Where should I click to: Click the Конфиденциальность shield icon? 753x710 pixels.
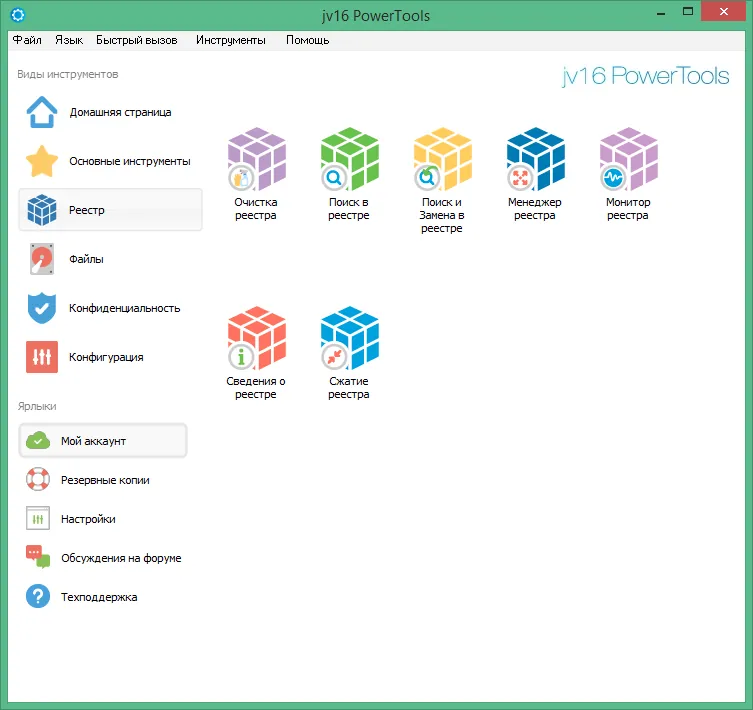tap(42, 308)
